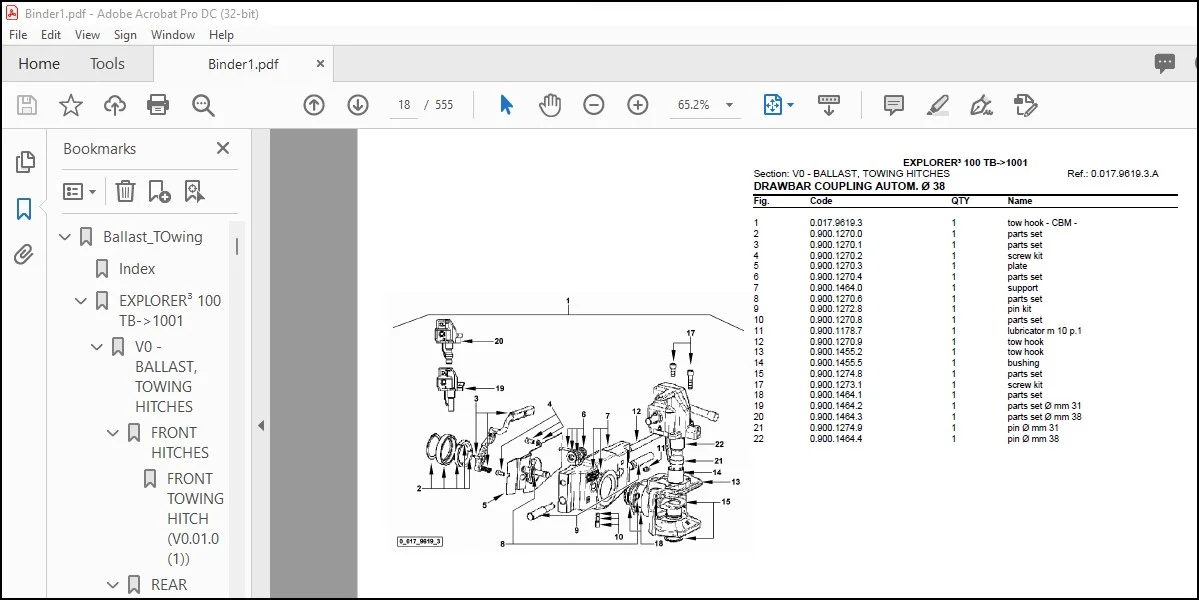The image size is (1199, 600).
Task: Collapse navigation pane with left arrow
Action: click(x=261, y=426)
